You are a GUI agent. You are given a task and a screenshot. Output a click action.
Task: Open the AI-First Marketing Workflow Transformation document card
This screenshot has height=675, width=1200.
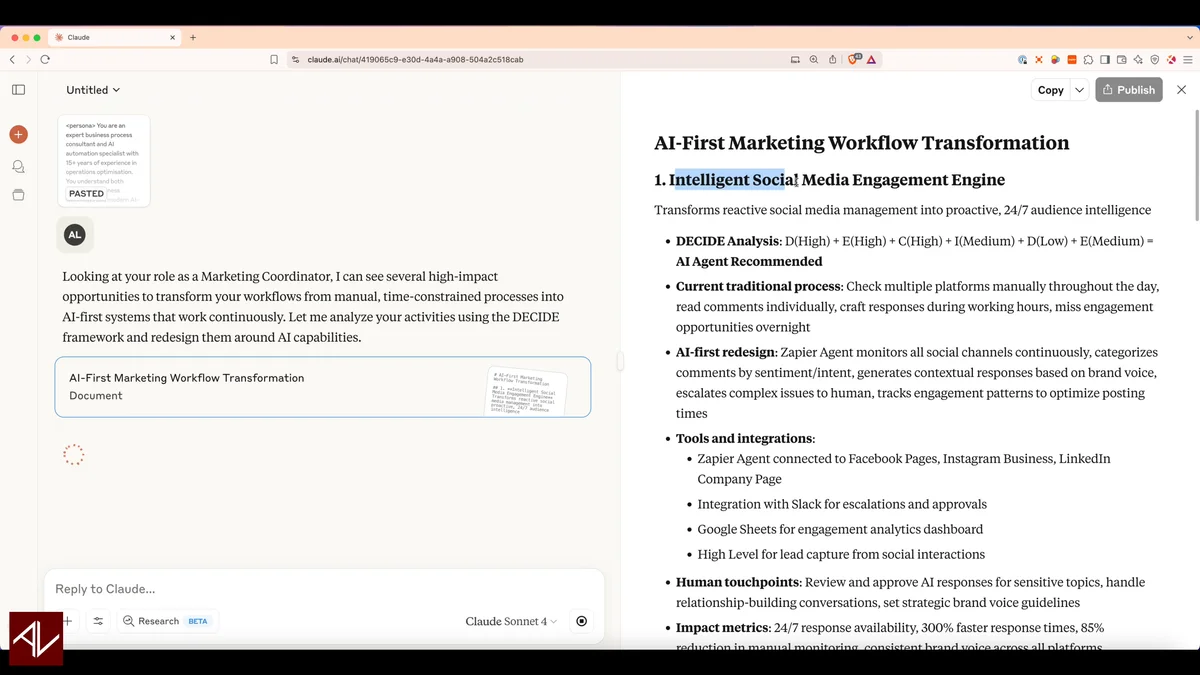(x=323, y=387)
